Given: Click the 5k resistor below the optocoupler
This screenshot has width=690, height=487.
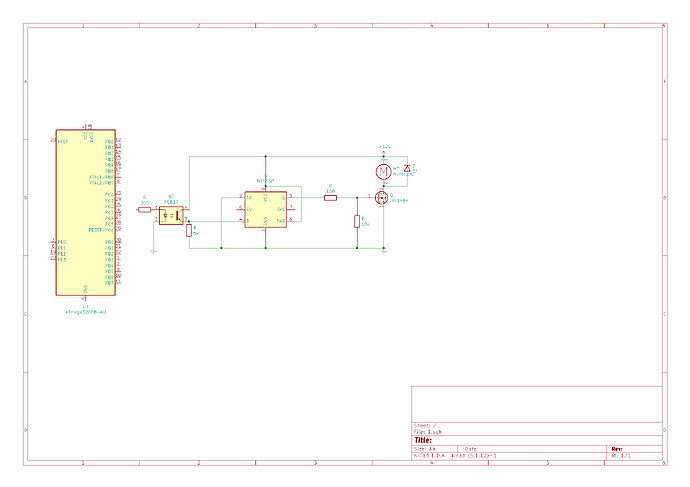Looking at the screenshot, I should (x=189, y=230).
